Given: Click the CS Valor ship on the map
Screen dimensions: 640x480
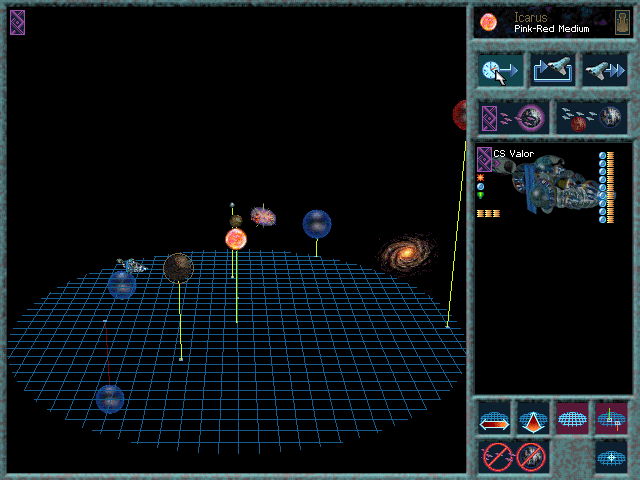Looking at the screenshot, I should (x=132, y=266).
